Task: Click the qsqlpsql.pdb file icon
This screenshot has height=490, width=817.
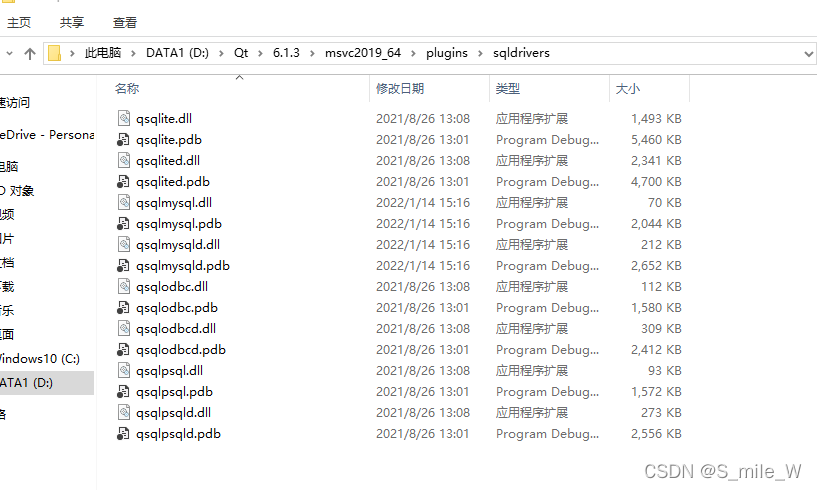Action: (123, 391)
